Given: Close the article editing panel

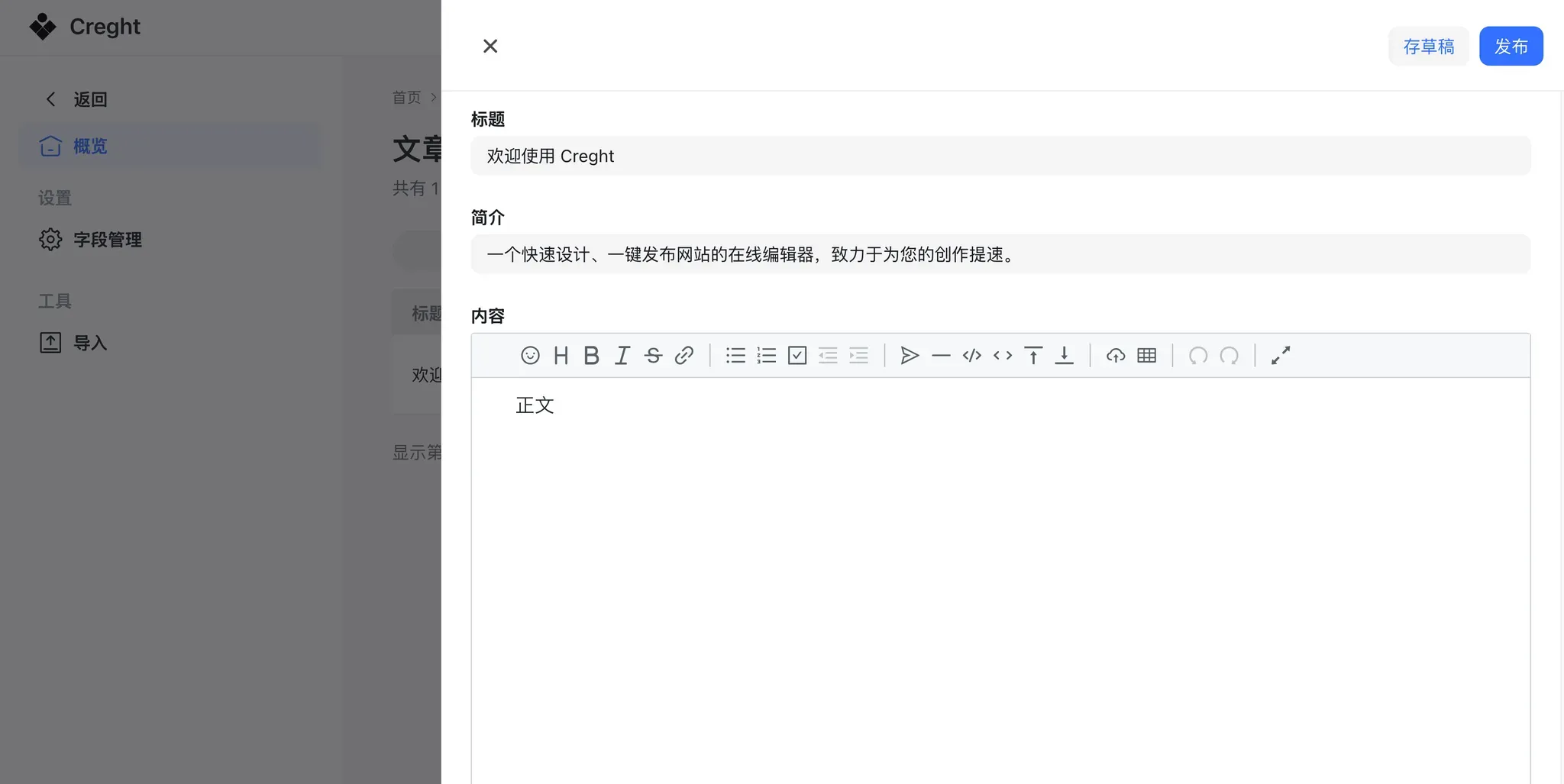Looking at the screenshot, I should tap(490, 46).
